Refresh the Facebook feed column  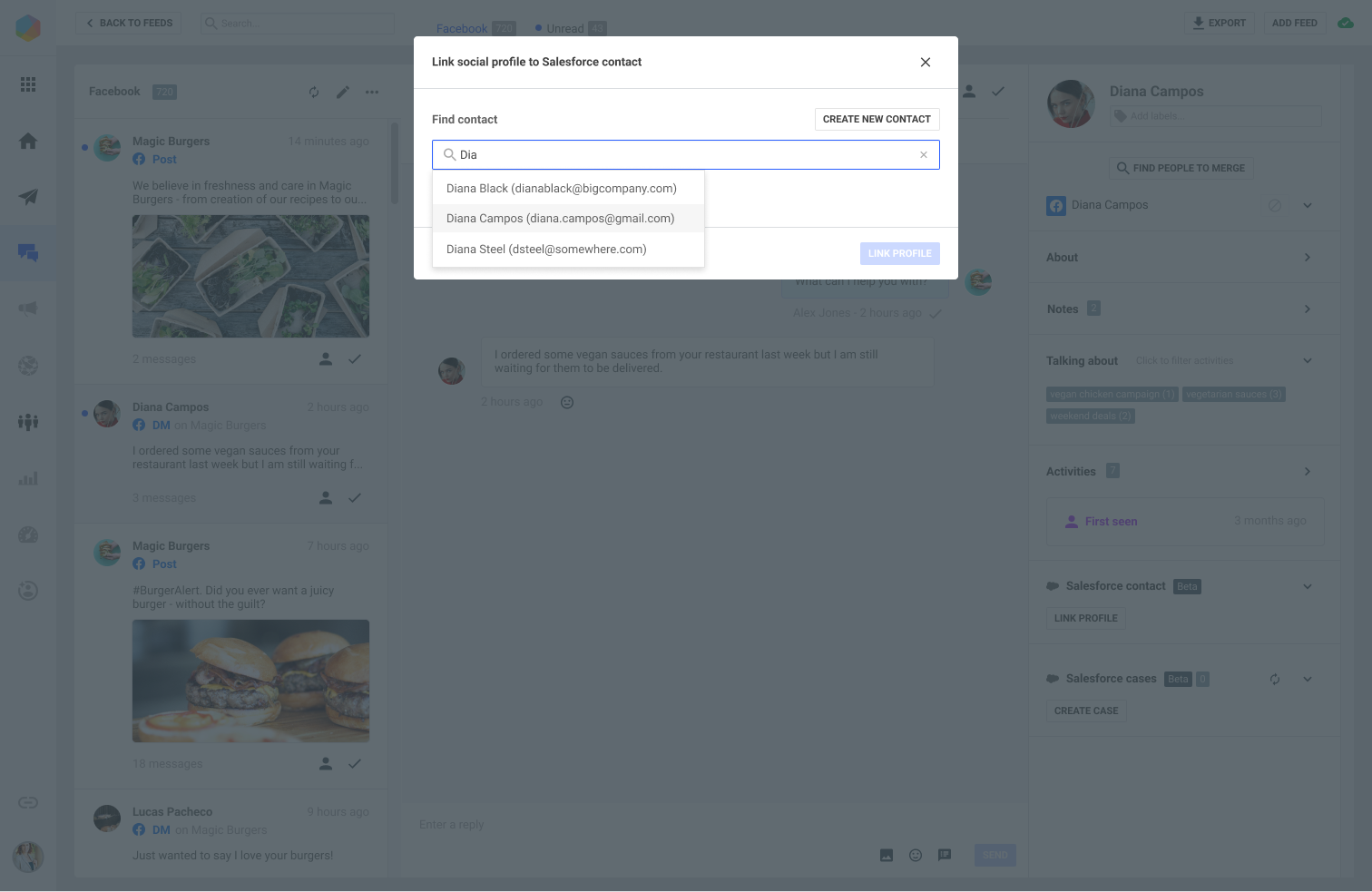coord(314,92)
